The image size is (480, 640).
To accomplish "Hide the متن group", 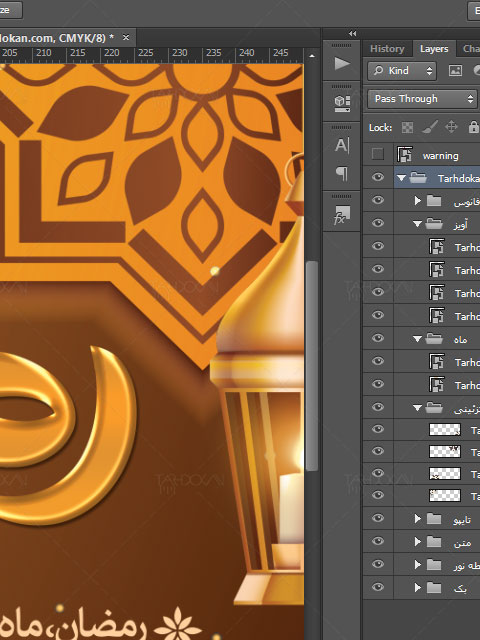I will click(378, 541).
